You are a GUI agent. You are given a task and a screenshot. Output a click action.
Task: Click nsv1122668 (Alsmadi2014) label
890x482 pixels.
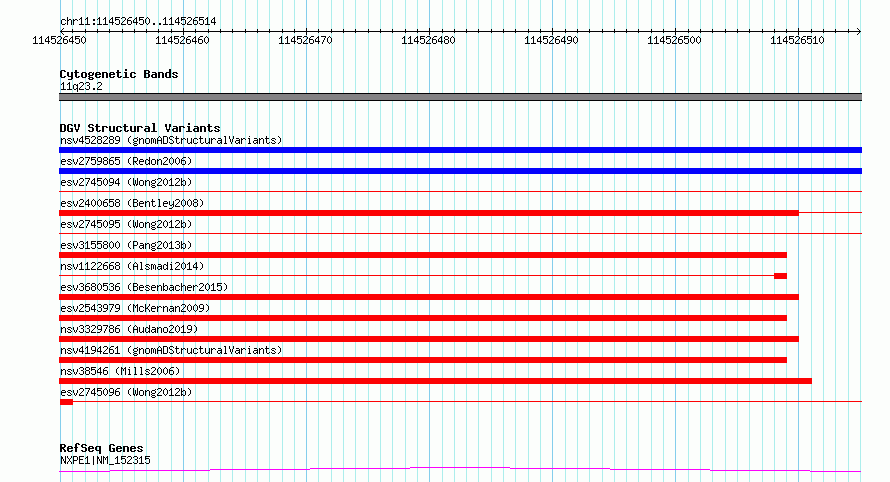pos(132,266)
